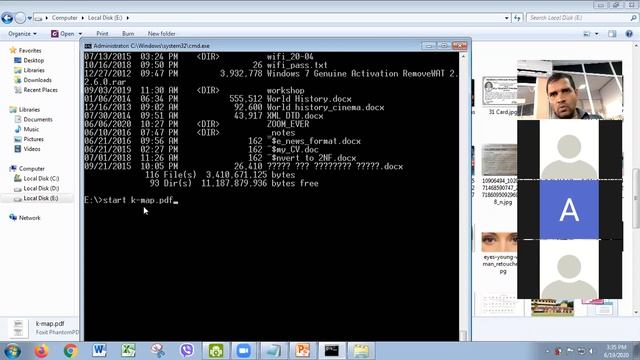Click the cmd.exe title bar icon
This screenshot has width=640, height=360.
pos(88,46)
